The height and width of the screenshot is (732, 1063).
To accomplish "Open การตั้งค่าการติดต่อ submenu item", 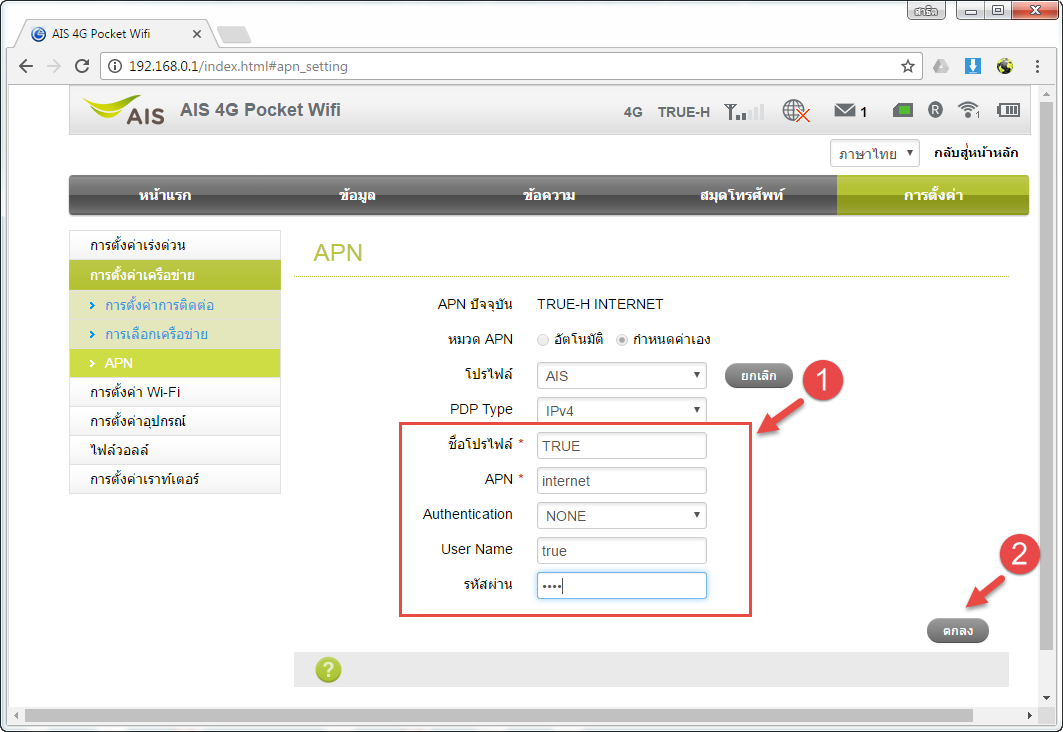I will pos(175,305).
